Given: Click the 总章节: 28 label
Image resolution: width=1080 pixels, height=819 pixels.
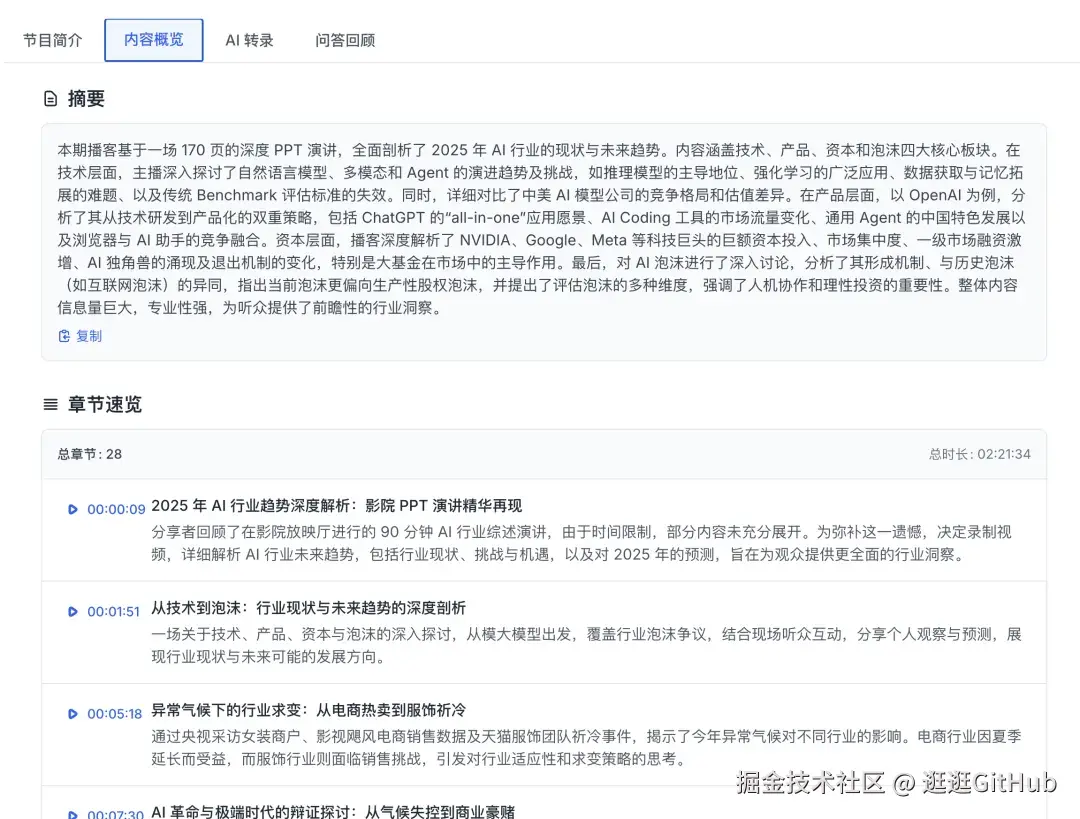Looking at the screenshot, I should point(87,454).
